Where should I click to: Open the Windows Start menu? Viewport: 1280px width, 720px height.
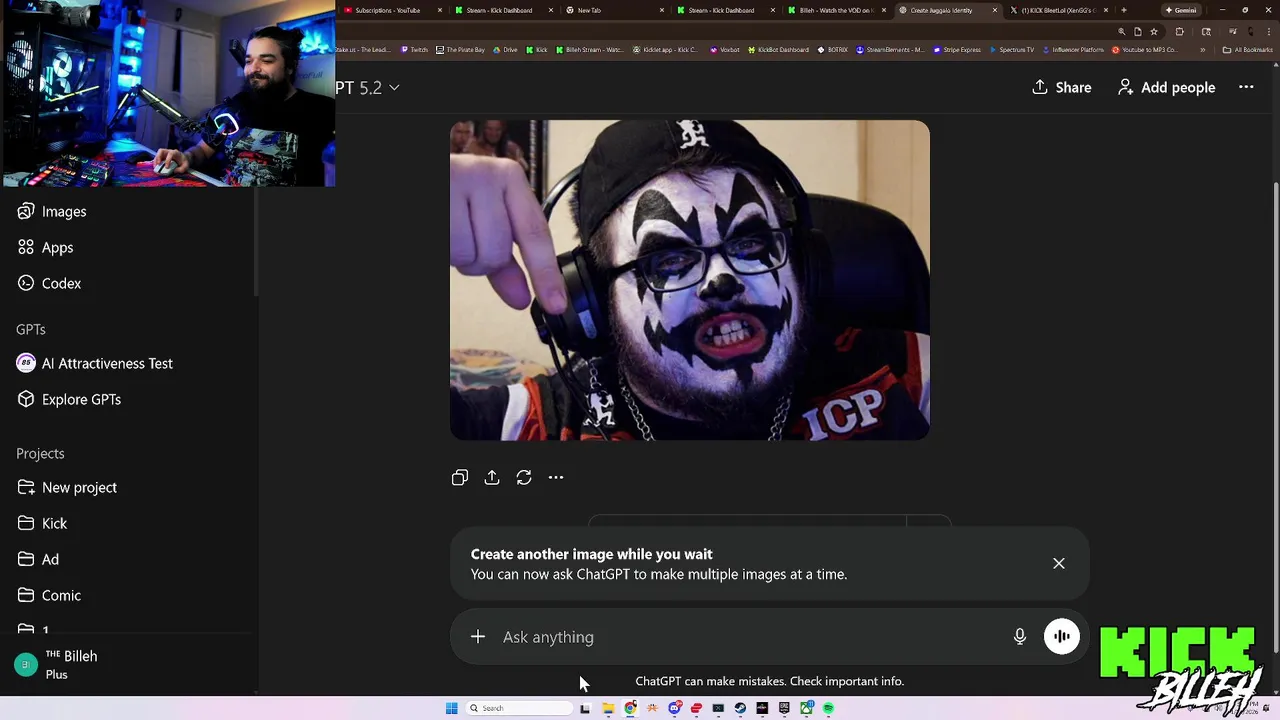click(452, 708)
